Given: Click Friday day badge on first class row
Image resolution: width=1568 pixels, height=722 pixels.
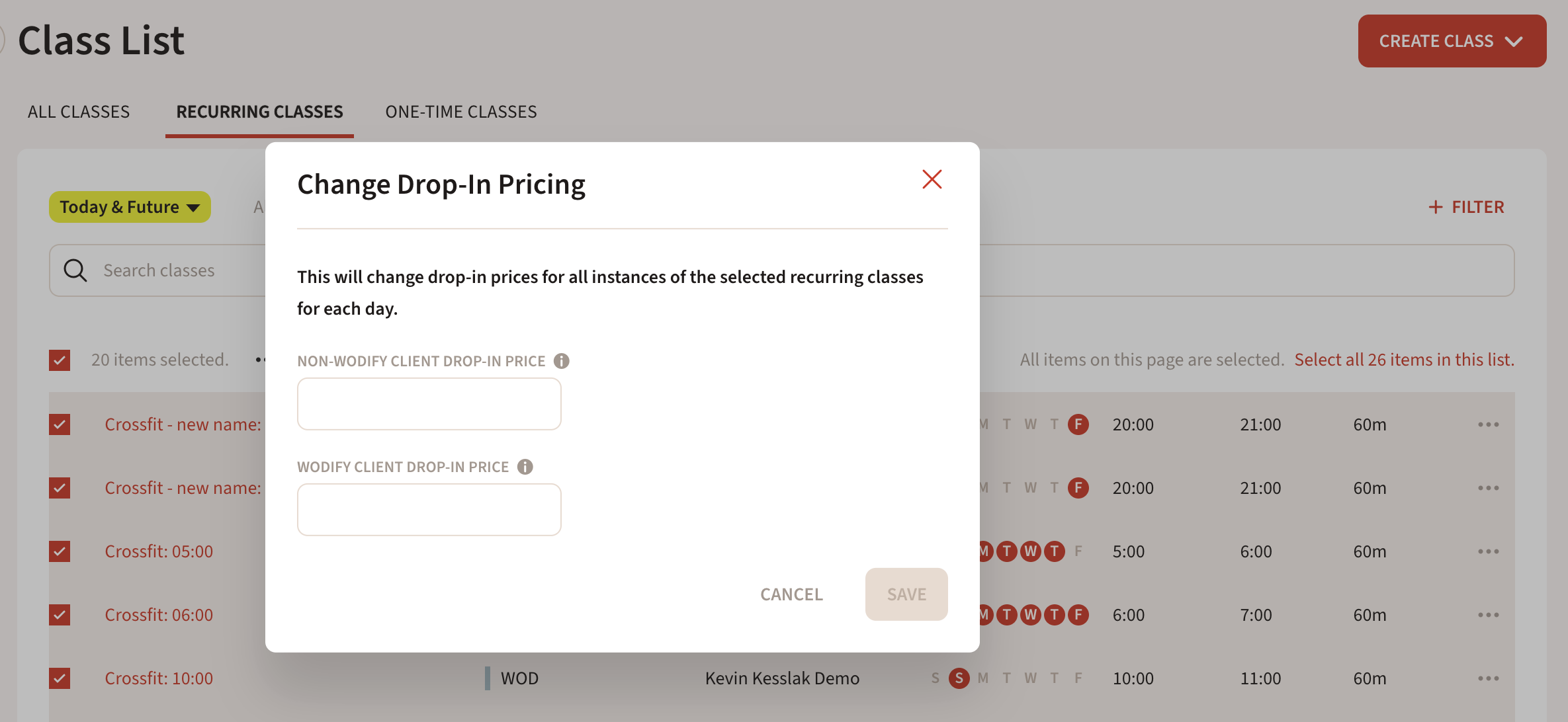Looking at the screenshot, I should 1078,424.
